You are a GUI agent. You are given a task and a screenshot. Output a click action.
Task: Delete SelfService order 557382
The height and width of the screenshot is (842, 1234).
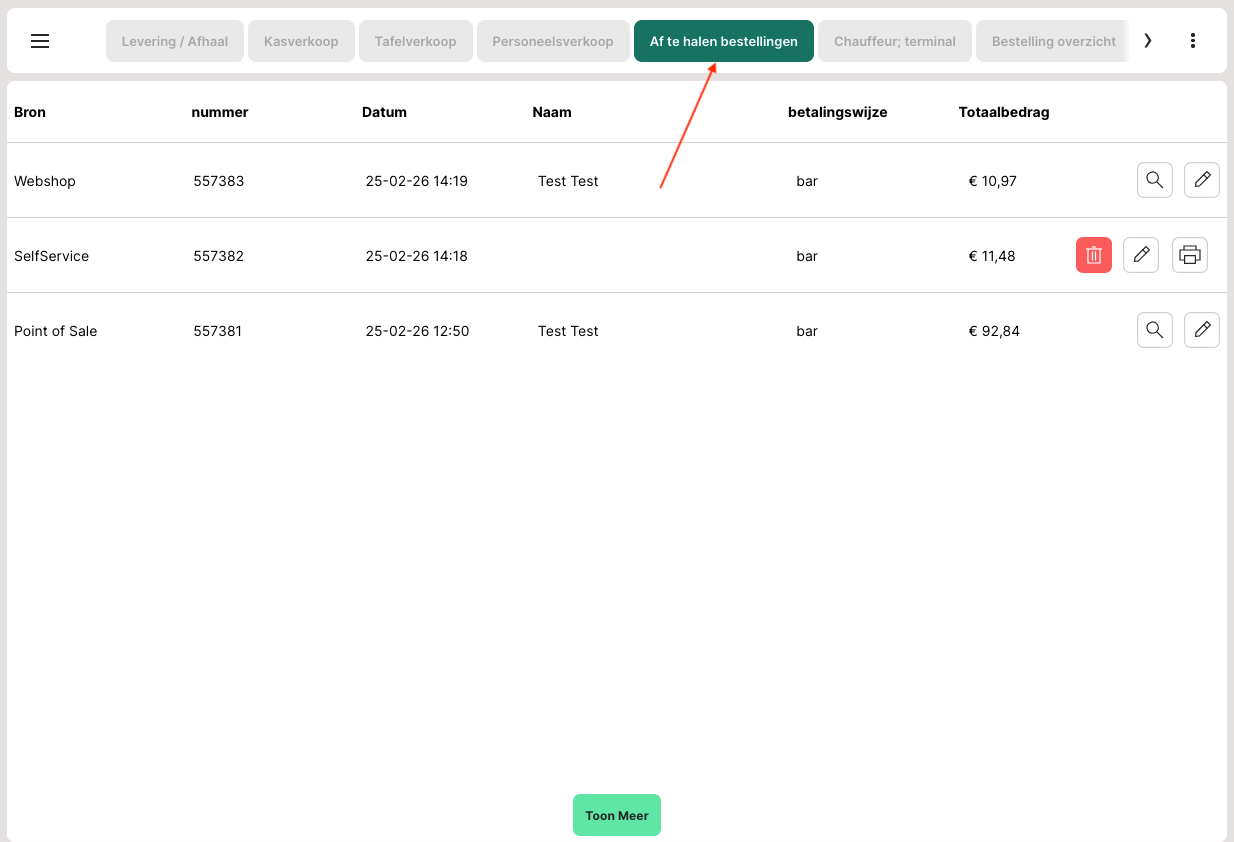(1093, 255)
